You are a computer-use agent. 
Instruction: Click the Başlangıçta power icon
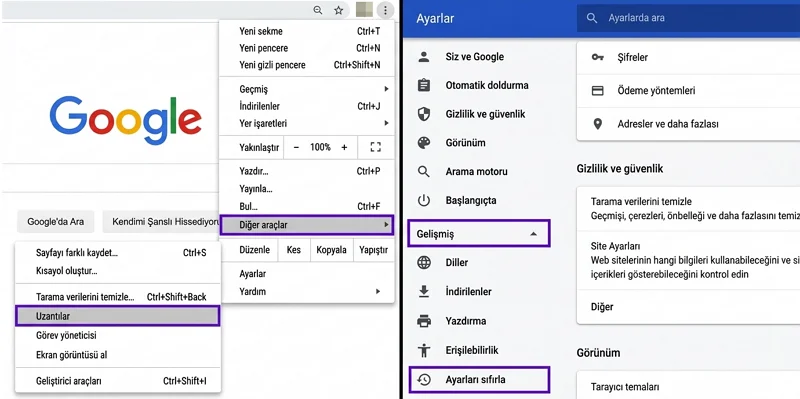(424, 201)
